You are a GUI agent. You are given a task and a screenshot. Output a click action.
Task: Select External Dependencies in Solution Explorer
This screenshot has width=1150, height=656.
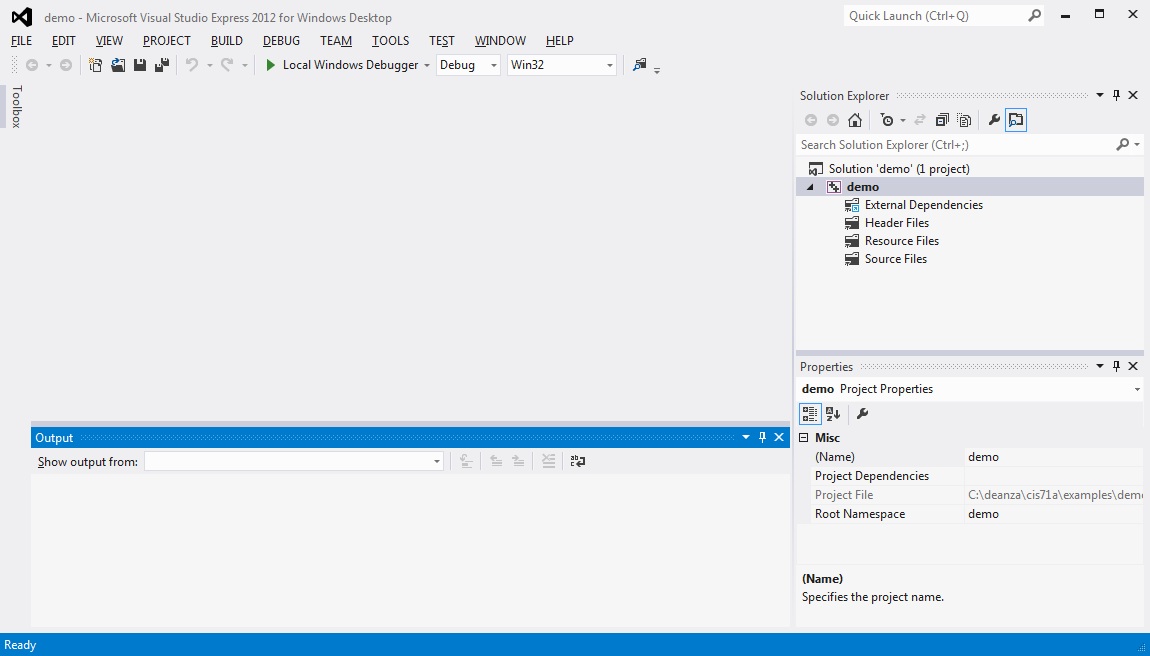pos(924,205)
